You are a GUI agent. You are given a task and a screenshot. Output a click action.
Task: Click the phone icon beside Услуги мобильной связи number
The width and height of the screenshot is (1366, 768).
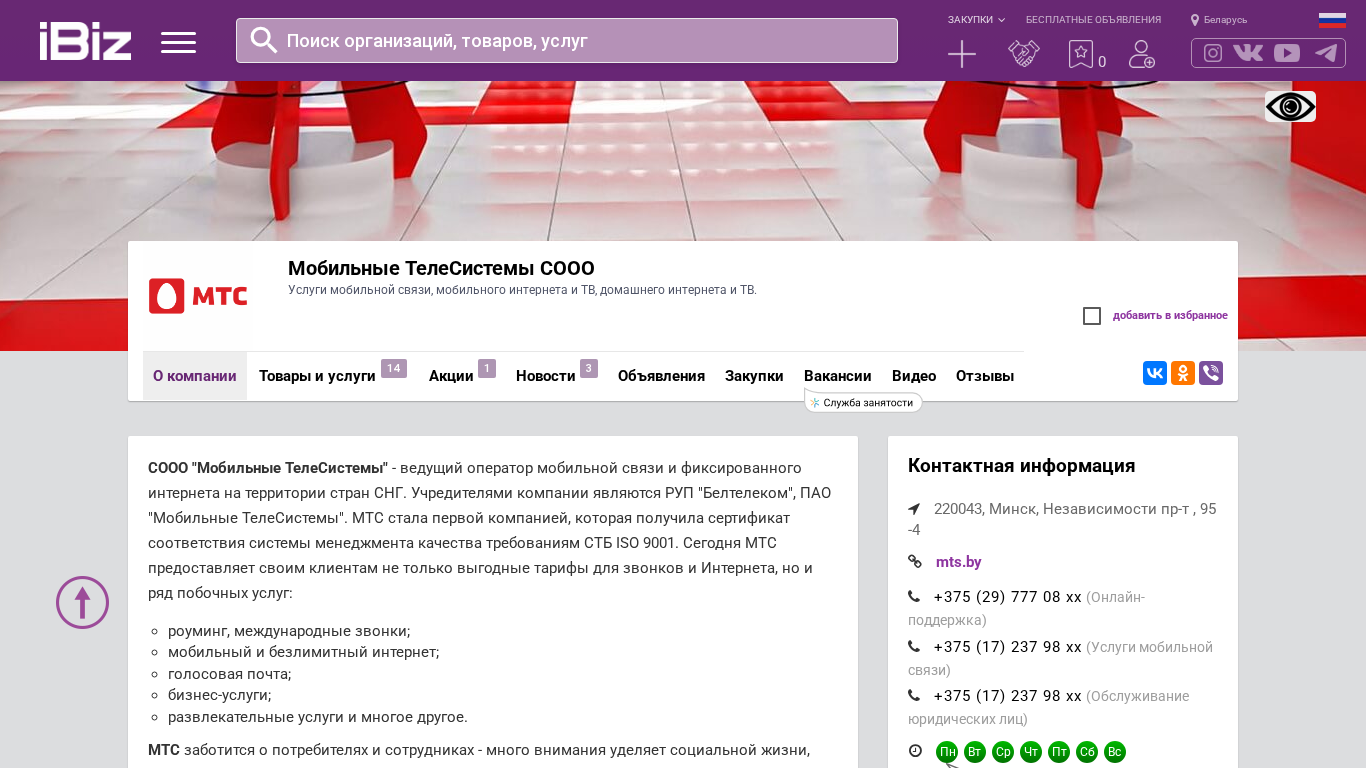coord(914,646)
